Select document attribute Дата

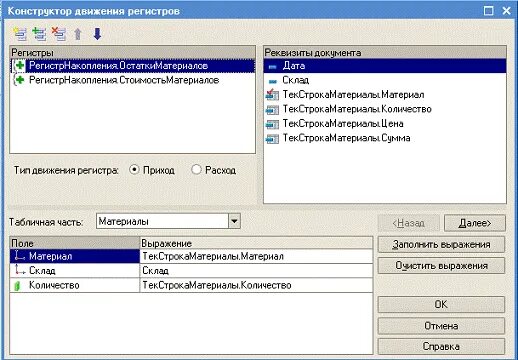pyautogui.click(x=385, y=66)
